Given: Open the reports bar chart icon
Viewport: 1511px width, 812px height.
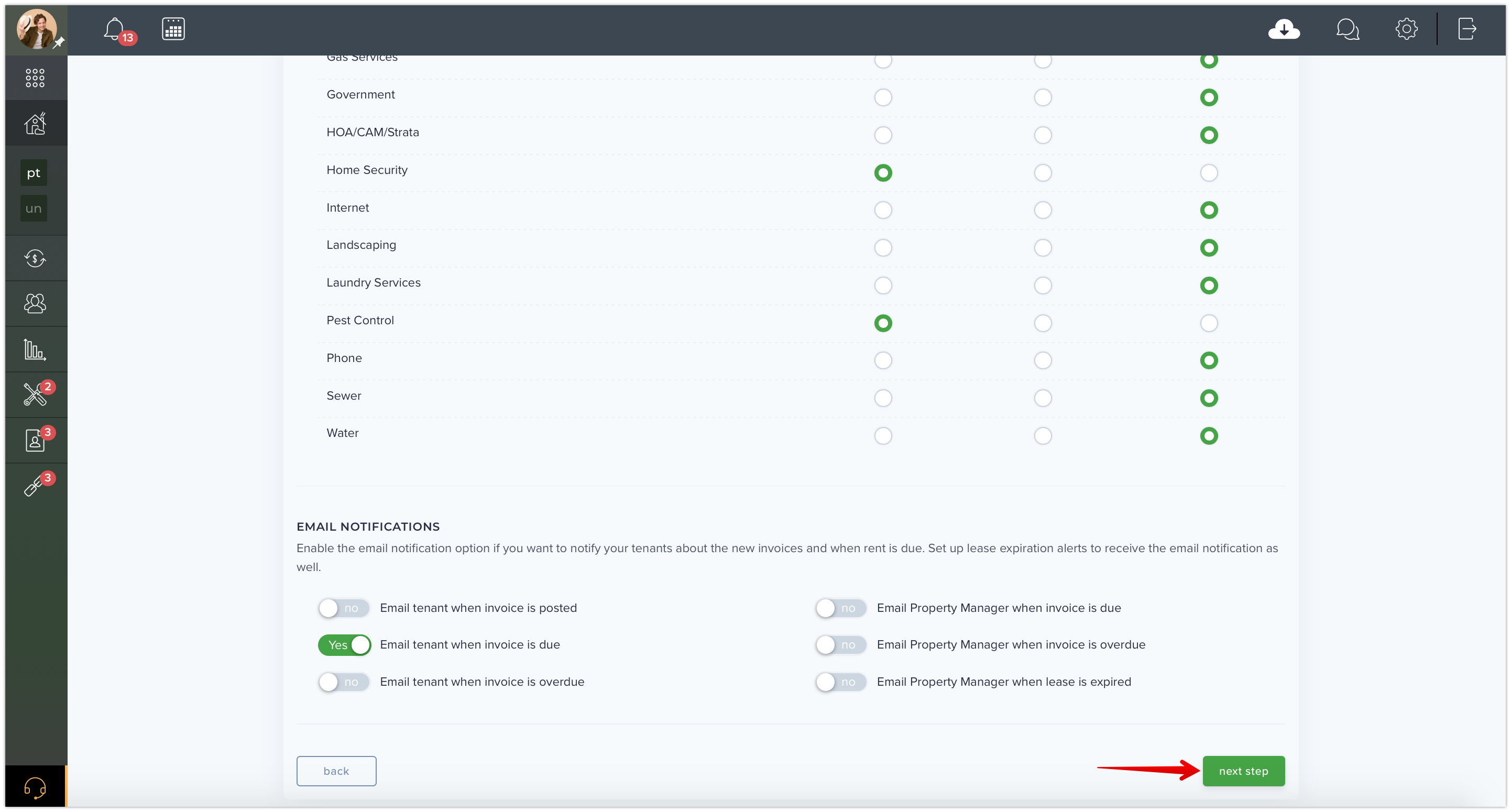Looking at the screenshot, I should [35, 349].
